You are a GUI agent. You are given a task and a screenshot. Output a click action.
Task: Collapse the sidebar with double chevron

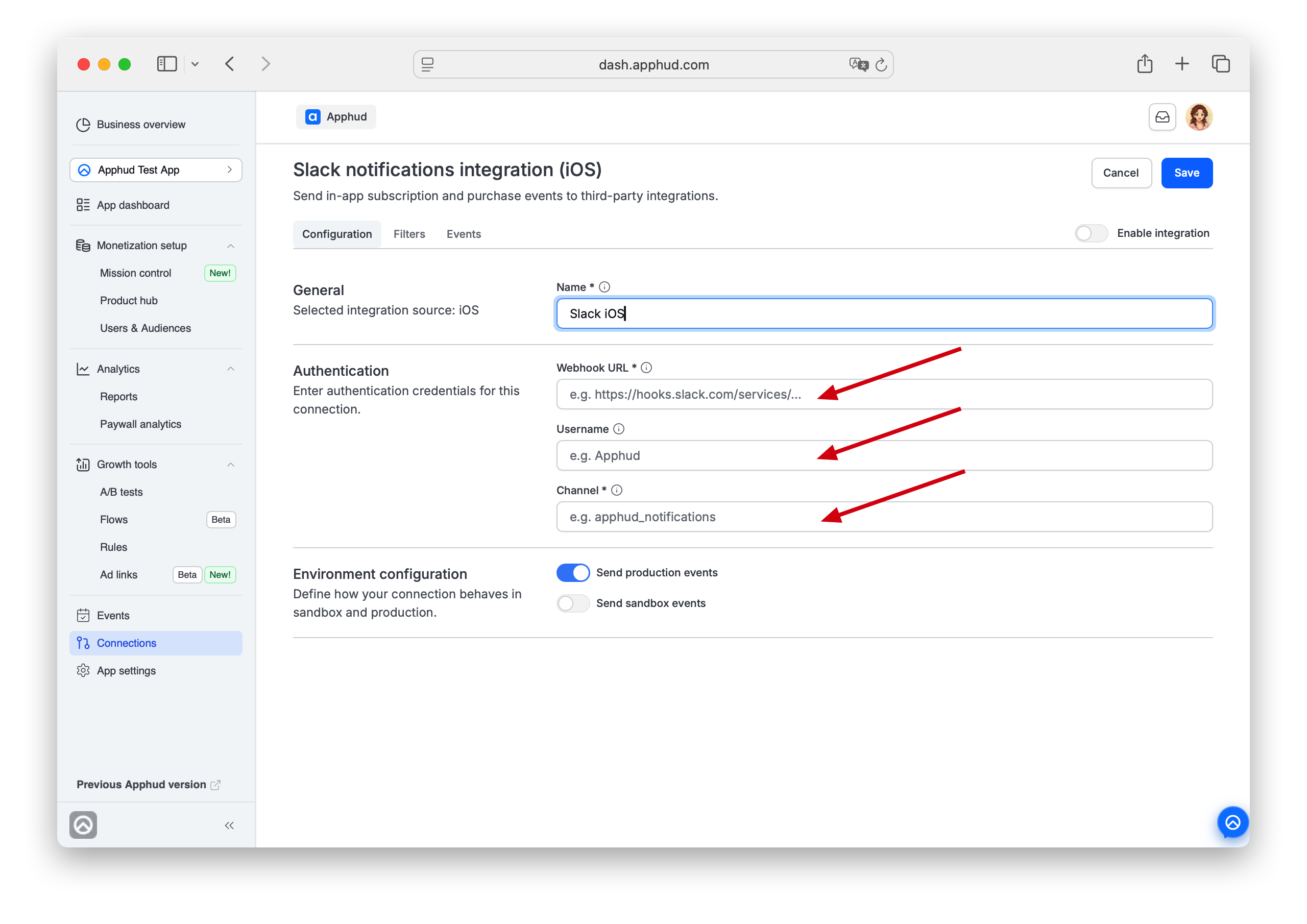pyautogui.click(x=229, y=825)
